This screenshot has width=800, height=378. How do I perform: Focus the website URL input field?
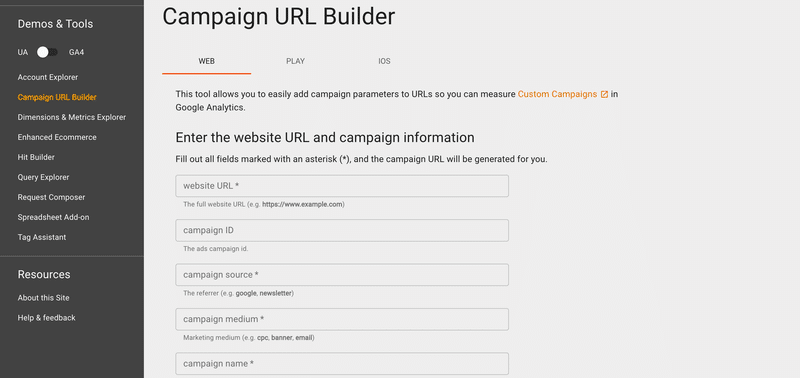(x=342, y=186)
